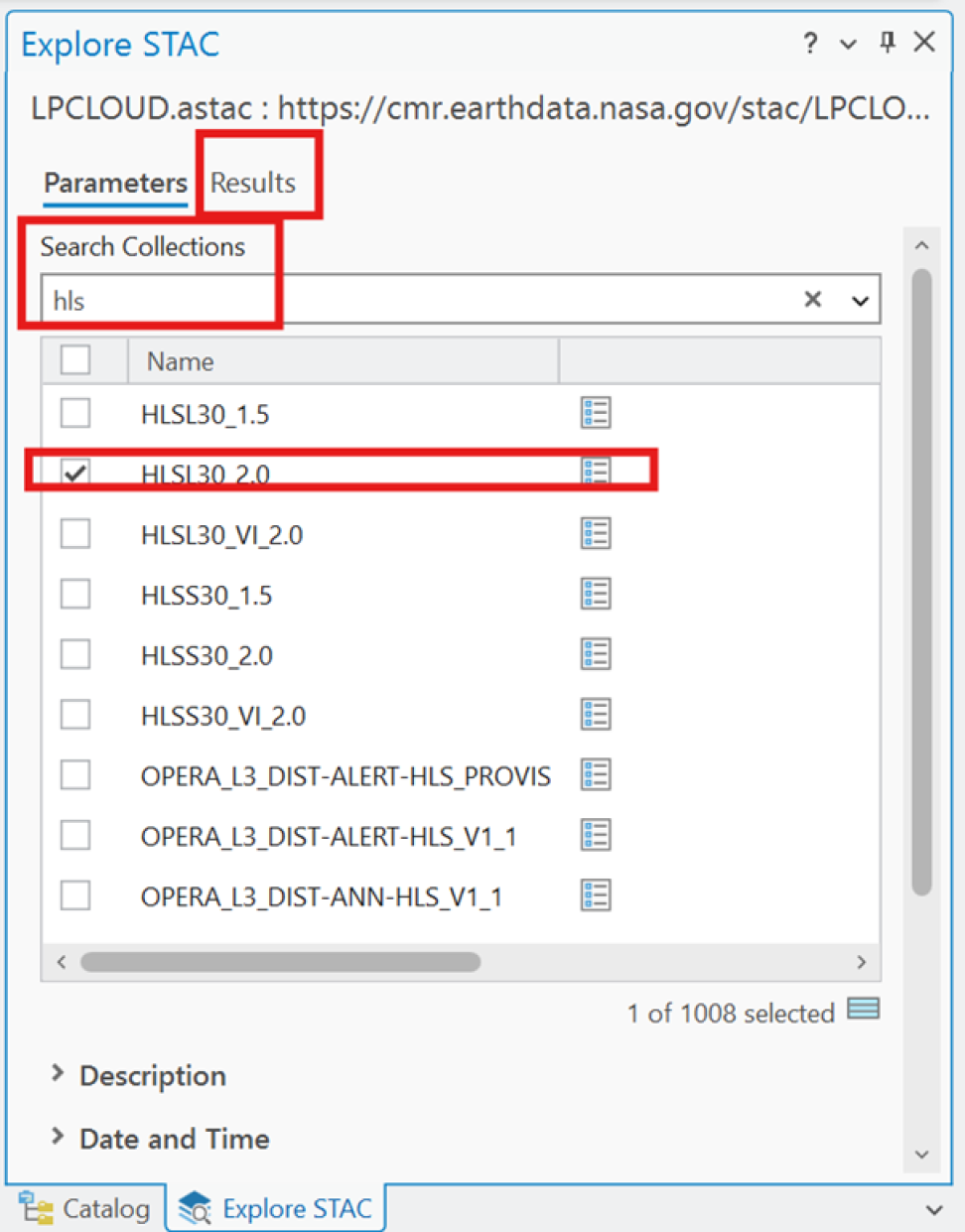Open details icon for OPERA_L3_DIST-ALERT-HLS_V1_1
This screenshot has height=1232, width=965.
coord(596,836)
